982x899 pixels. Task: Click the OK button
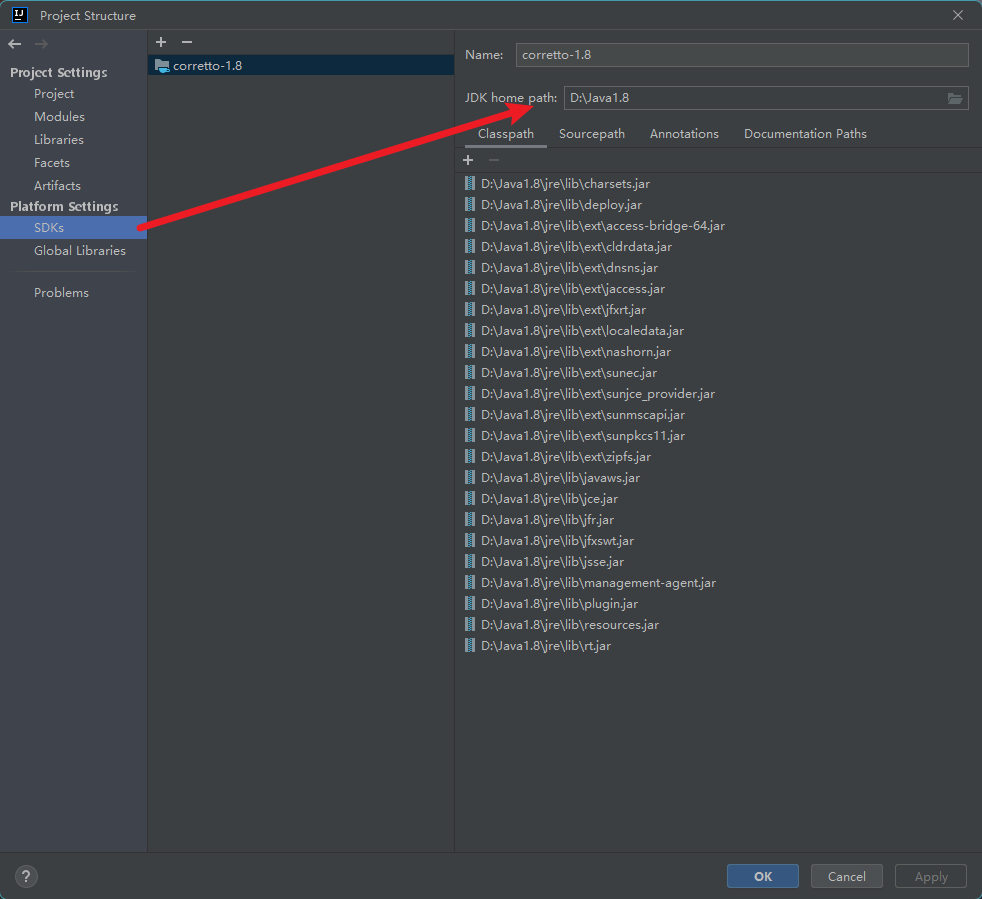click(763, 876)
